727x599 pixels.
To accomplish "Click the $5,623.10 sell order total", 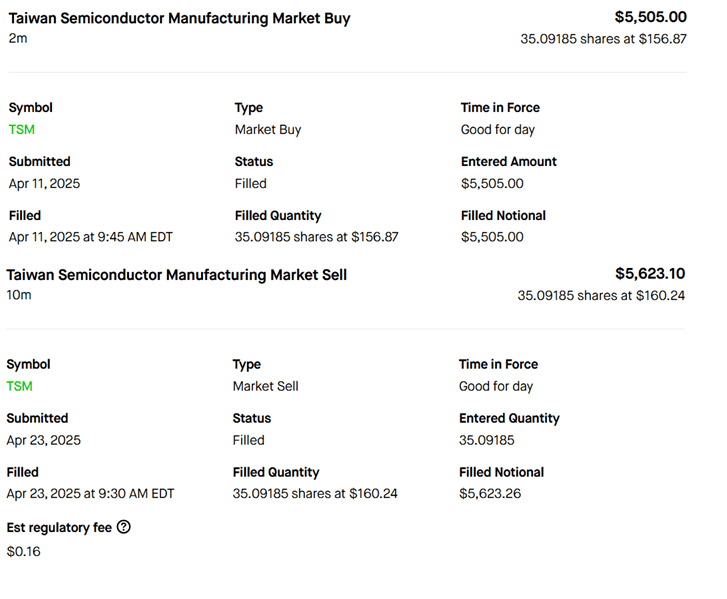I will 650,274.
